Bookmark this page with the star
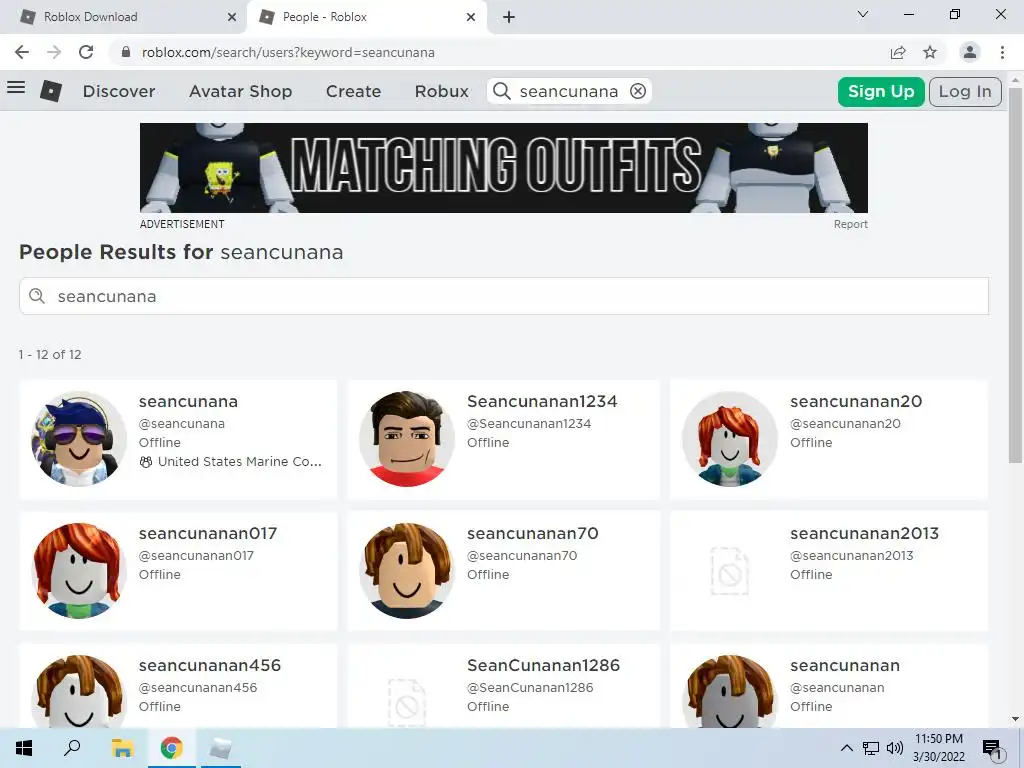Image resolution: width=1024 pixels, height=768 pixels. [x=930, y=52]
